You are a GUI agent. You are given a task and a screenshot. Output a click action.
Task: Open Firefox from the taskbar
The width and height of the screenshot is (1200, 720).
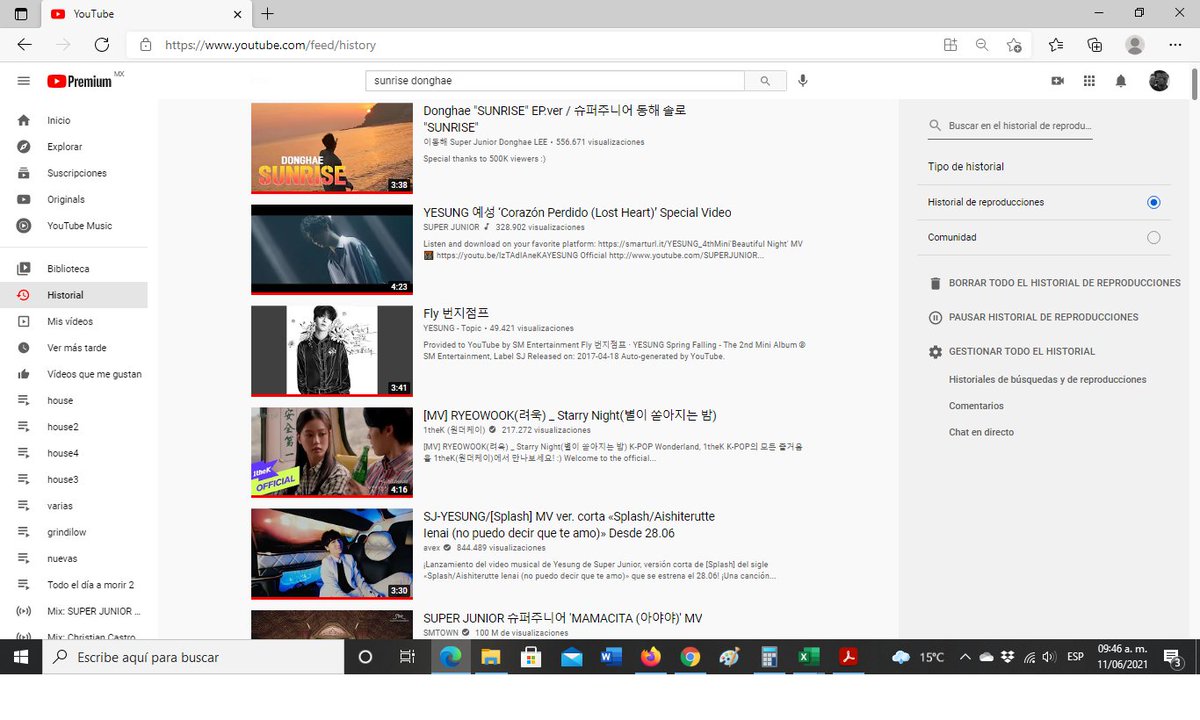point(650,657)
